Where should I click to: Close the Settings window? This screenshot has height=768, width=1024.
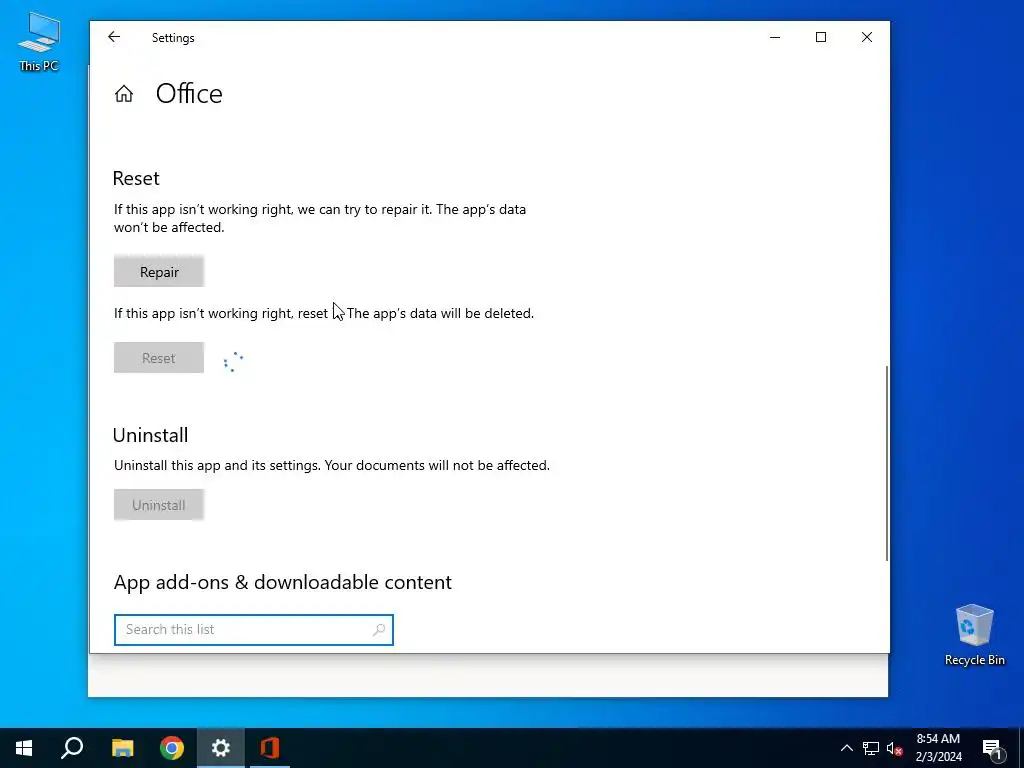coord(867,37)
